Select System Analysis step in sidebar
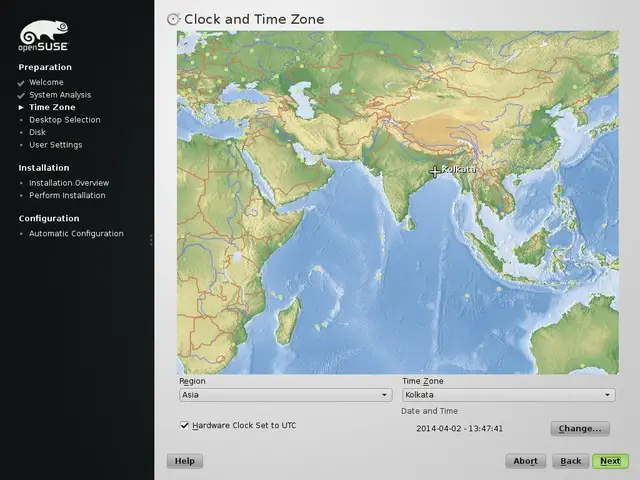The width and height of the screenshot is (640, 480). (60, 95)
